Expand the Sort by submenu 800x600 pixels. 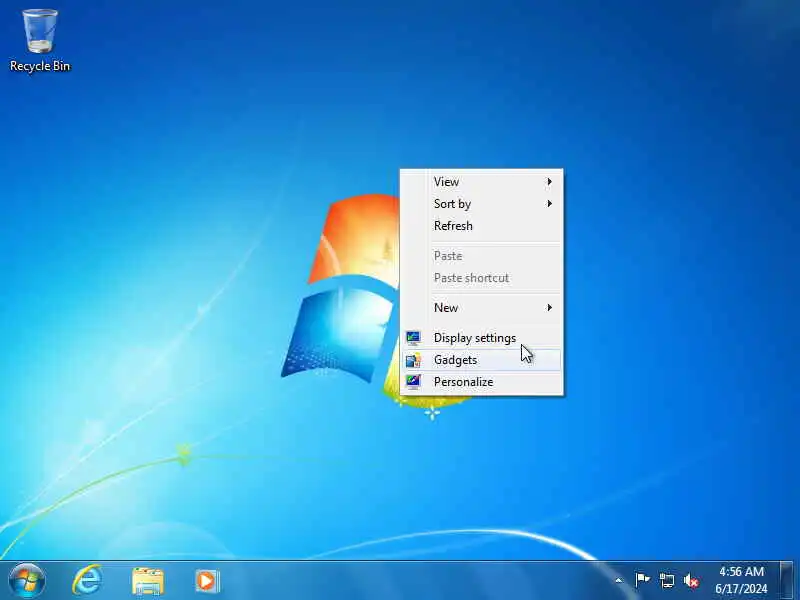[481, 204]
